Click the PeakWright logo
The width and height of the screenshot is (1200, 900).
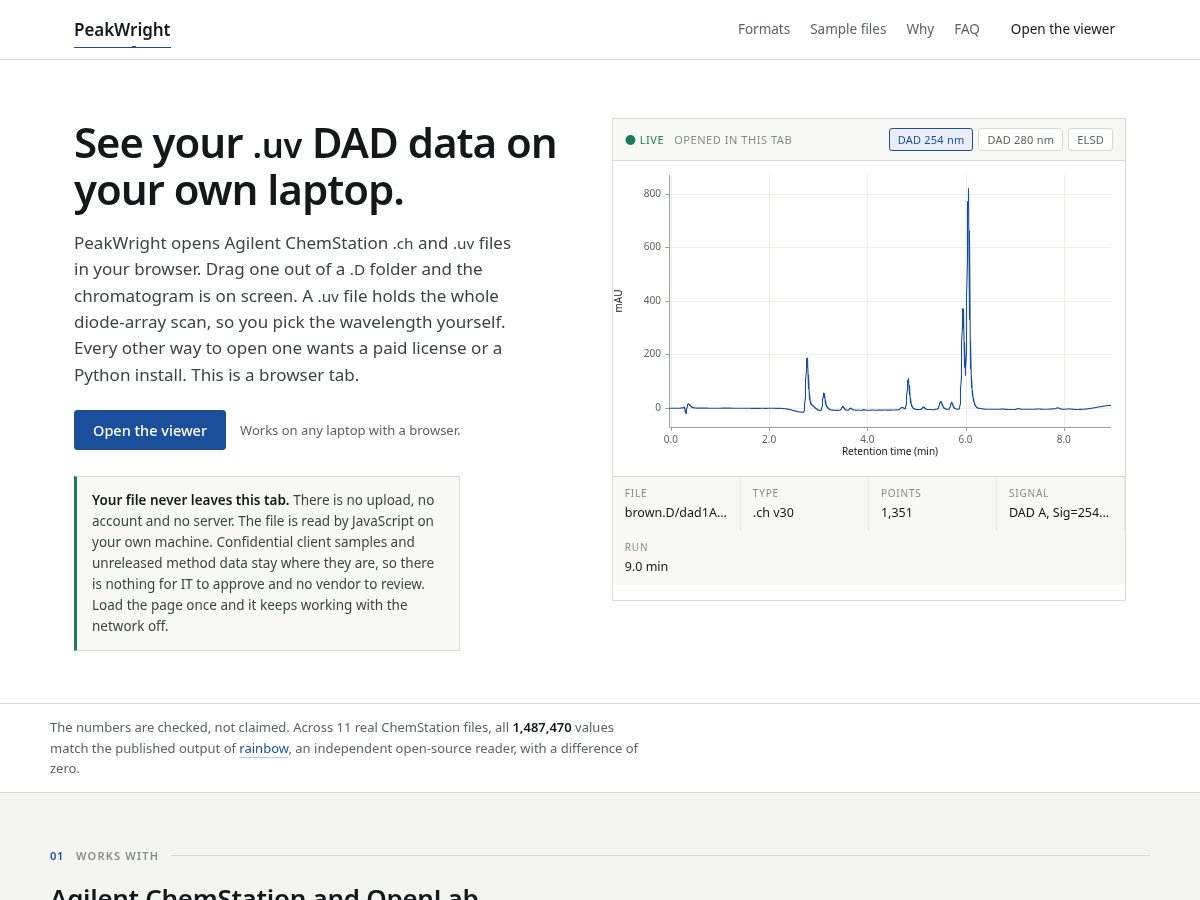point(122,30)
